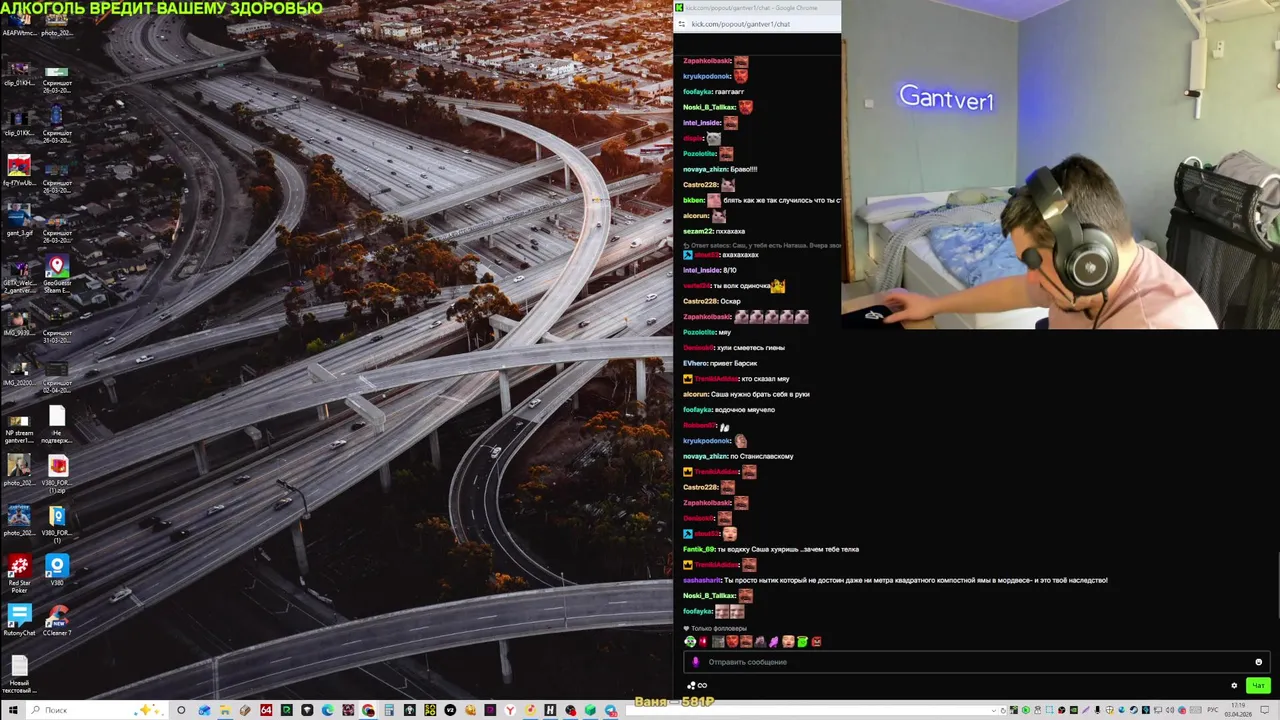Click the emoji picker button in the chat input
Image resolution: width=1280 pixels, height=720 pixels.
[x=1258, y=662]
